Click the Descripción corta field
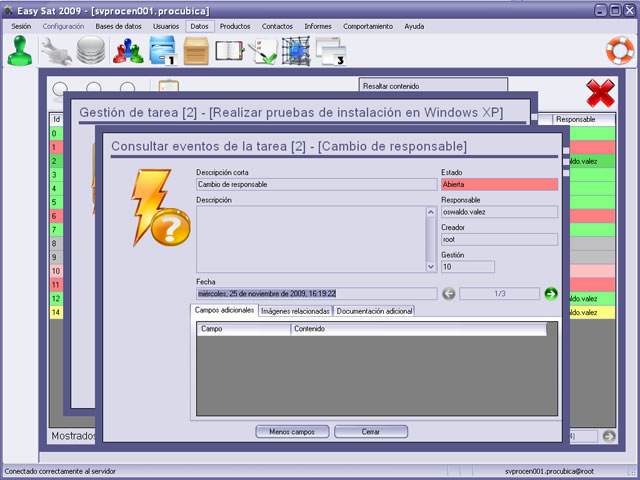The width and height of the screenshot is (640, 480). (x=317, y=184)
